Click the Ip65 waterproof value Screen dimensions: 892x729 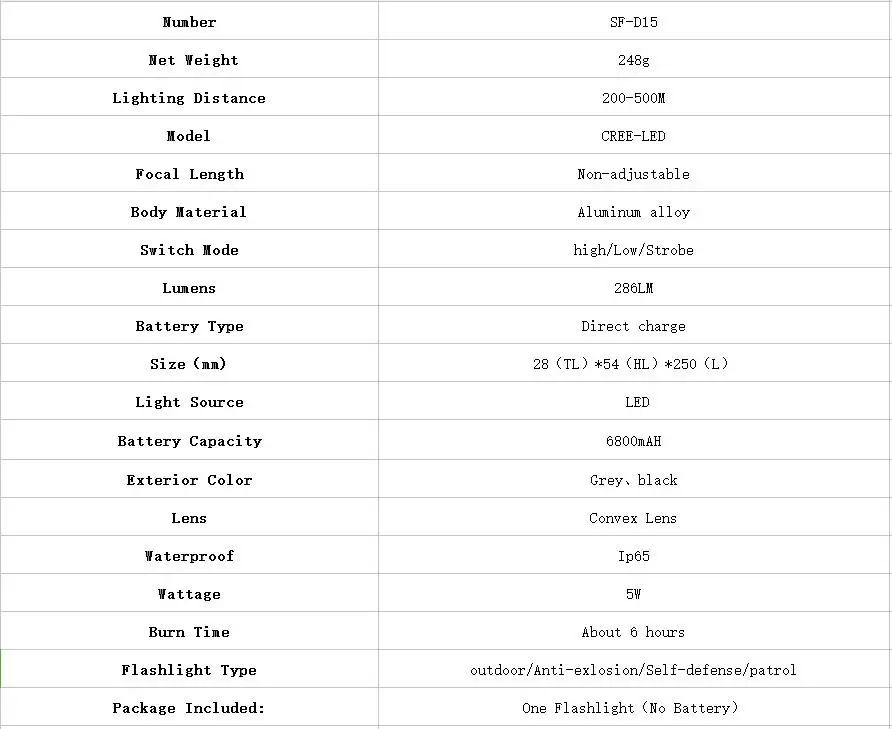(x=634, y=556)
